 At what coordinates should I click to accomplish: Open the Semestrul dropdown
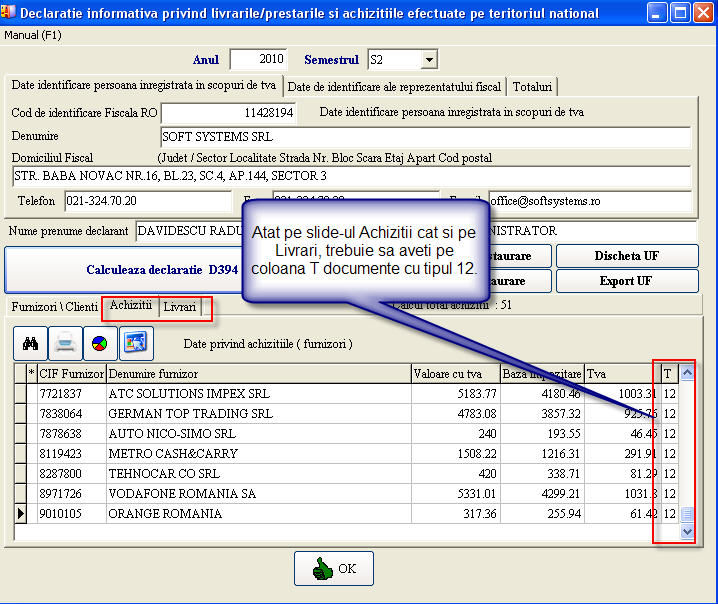coord(428,60)
